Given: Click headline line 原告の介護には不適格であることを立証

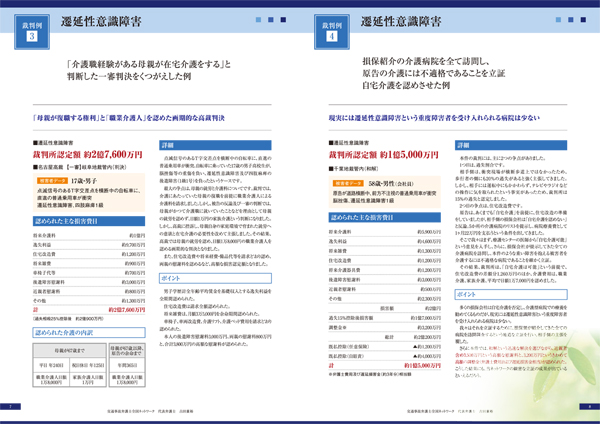Looking at the screenshot, I should point(434,73).
